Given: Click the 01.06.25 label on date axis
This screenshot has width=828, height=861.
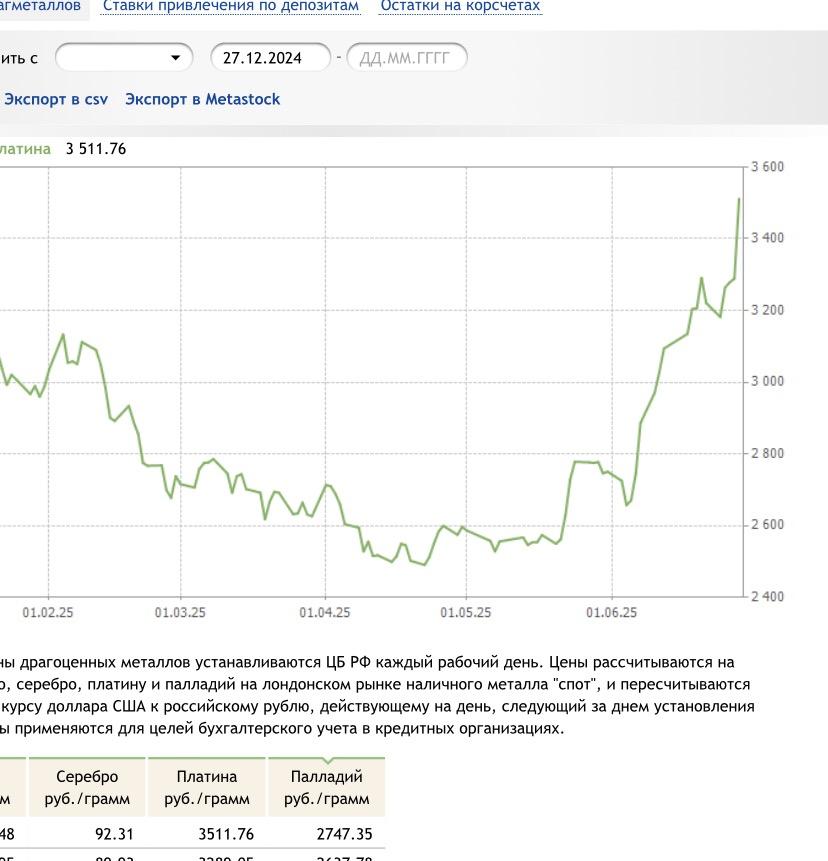Looking at the screenshot, I should (612, 612).
